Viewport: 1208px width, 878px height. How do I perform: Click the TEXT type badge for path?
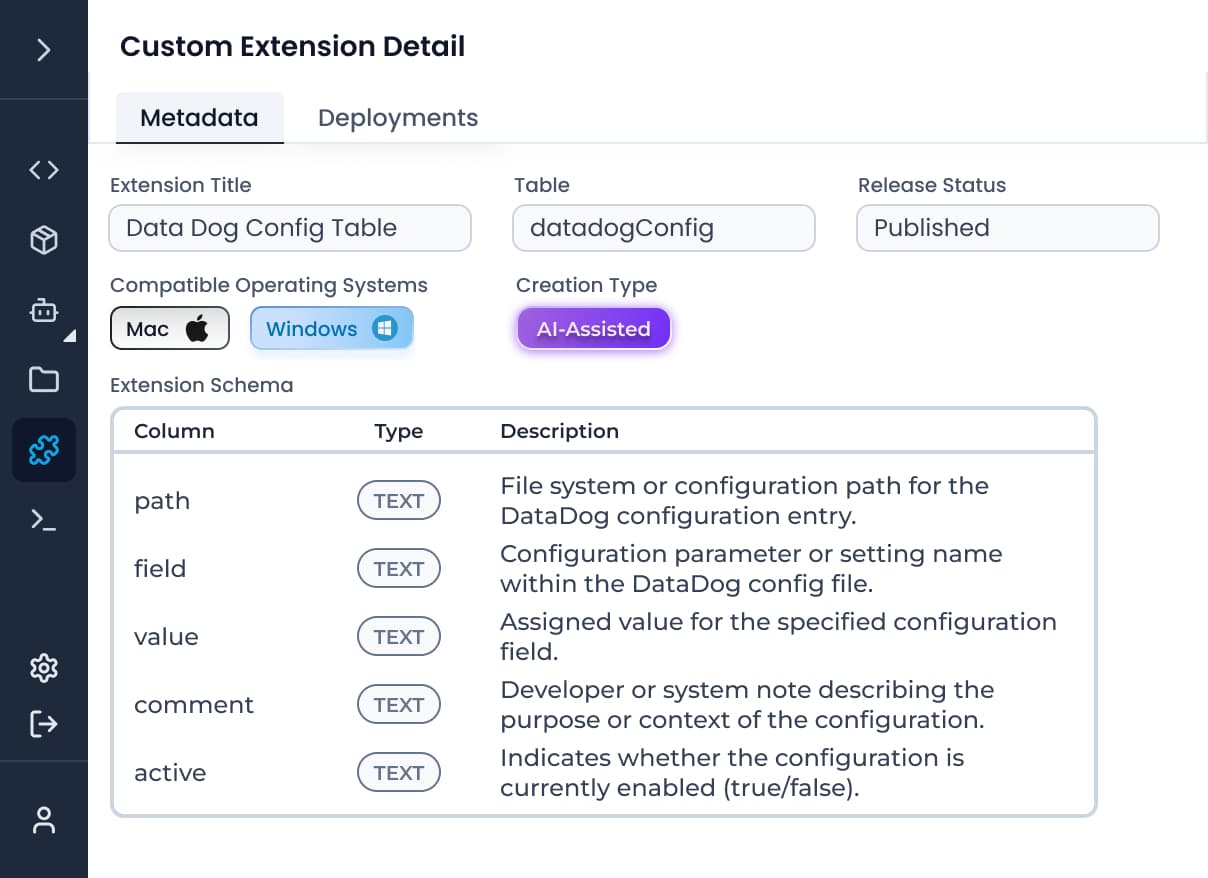(399, 501)
